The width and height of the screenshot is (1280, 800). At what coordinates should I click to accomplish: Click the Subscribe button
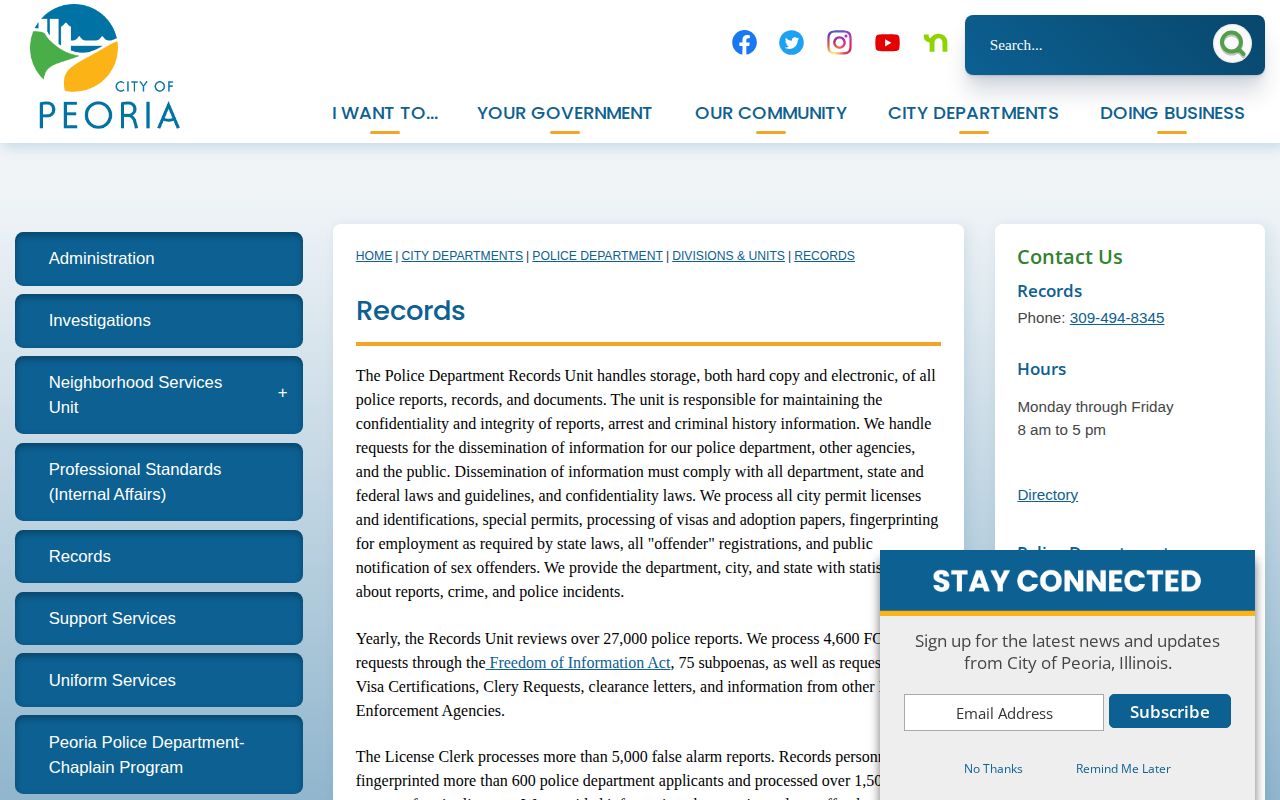coord(1170,712)
